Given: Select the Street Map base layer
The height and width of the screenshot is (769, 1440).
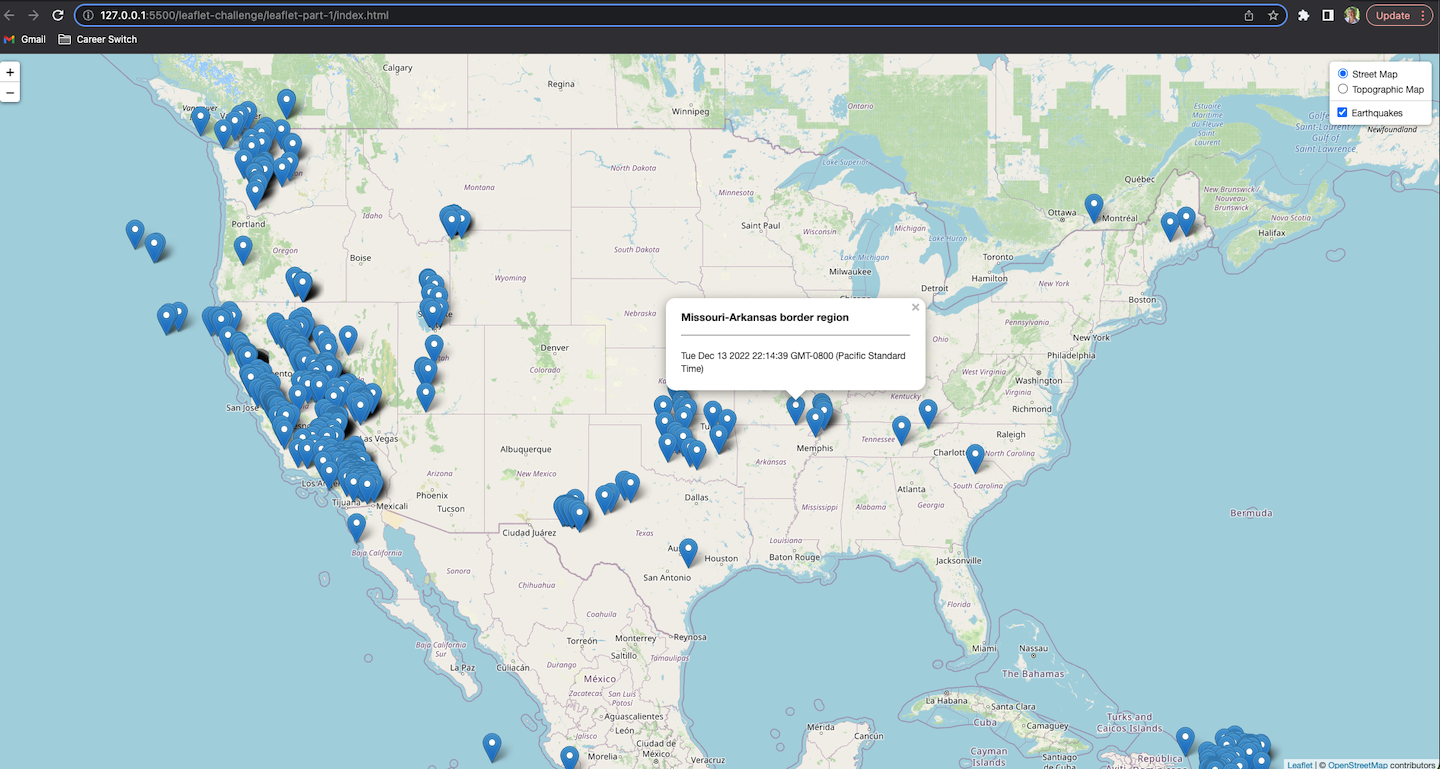Looking at the screenshot, I should pyautogui.click(x=1342, y=73).
